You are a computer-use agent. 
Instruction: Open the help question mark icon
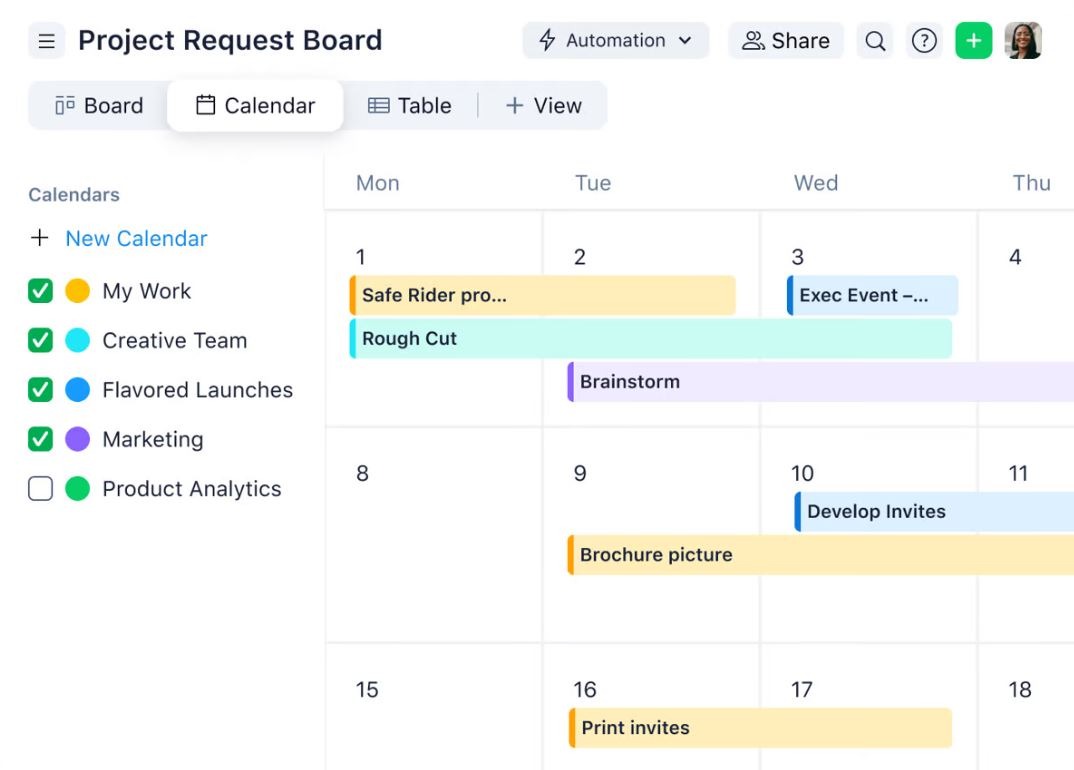coord(925,41)
